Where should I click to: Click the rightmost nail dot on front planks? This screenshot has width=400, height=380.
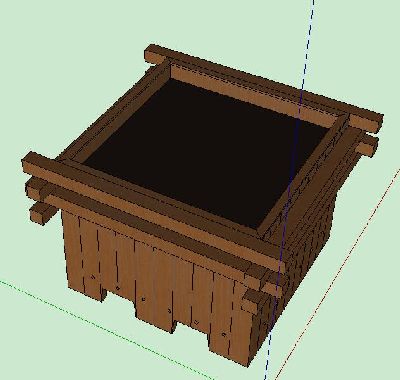click(x=224, y=334)
